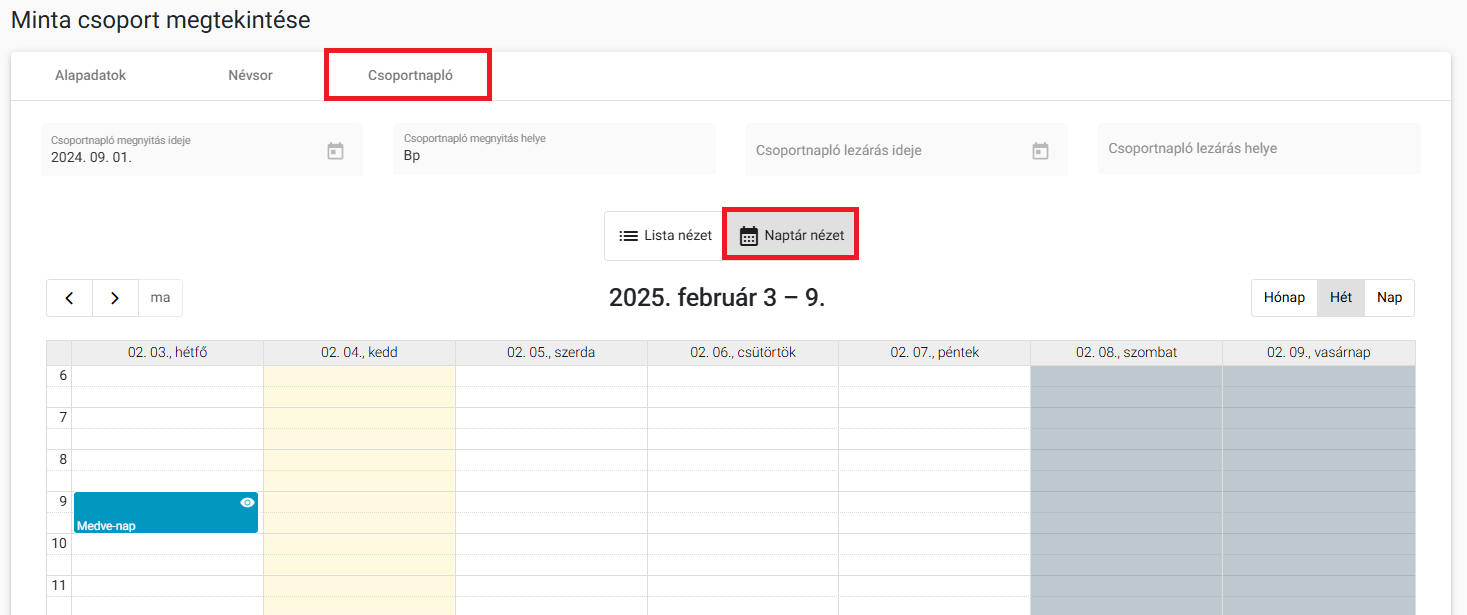Switch to Nap calendar view
The height and width of the screenshot is (615, 1467).
click(1389, 298)
